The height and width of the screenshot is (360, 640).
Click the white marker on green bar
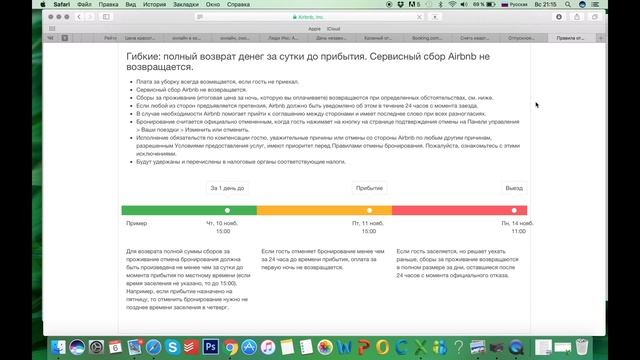click(x=227, y=210)
